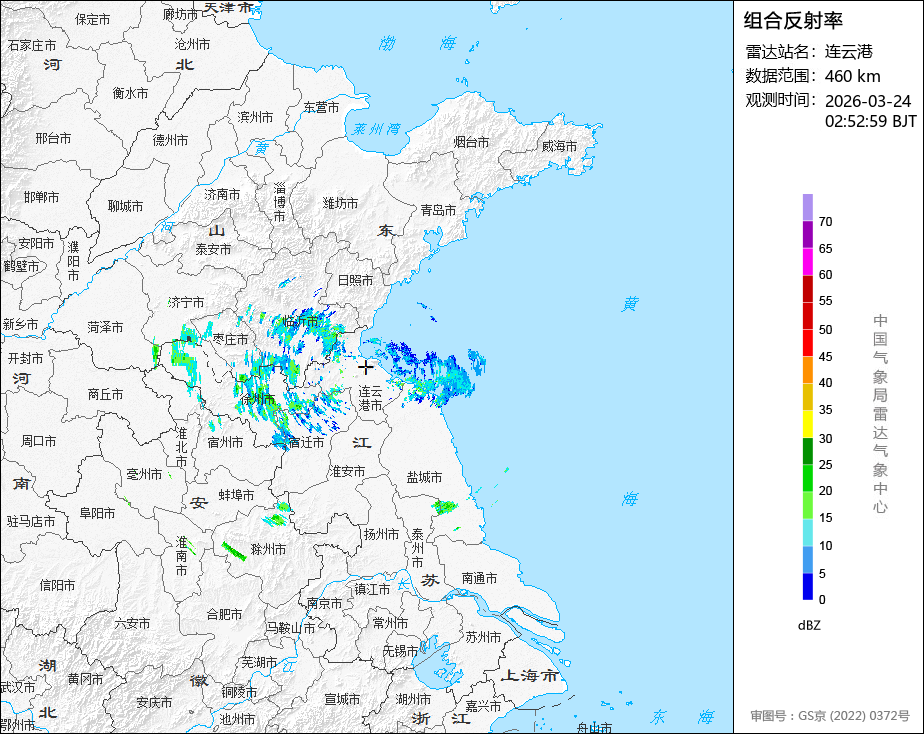Click the data range value '460 km'
Viewport: 924px width, 734px height.
[852, 77]
